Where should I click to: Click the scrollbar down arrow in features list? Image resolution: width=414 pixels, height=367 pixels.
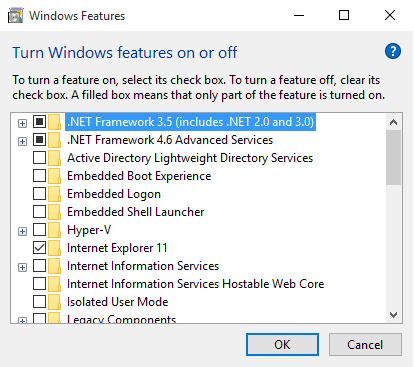[x=393, y=315]
